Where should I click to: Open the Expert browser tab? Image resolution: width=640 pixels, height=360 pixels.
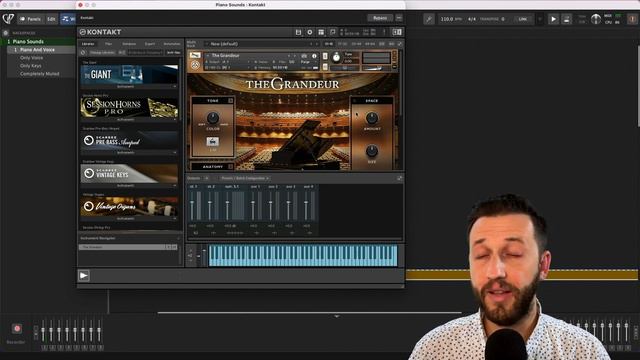[x=150, y=44]
